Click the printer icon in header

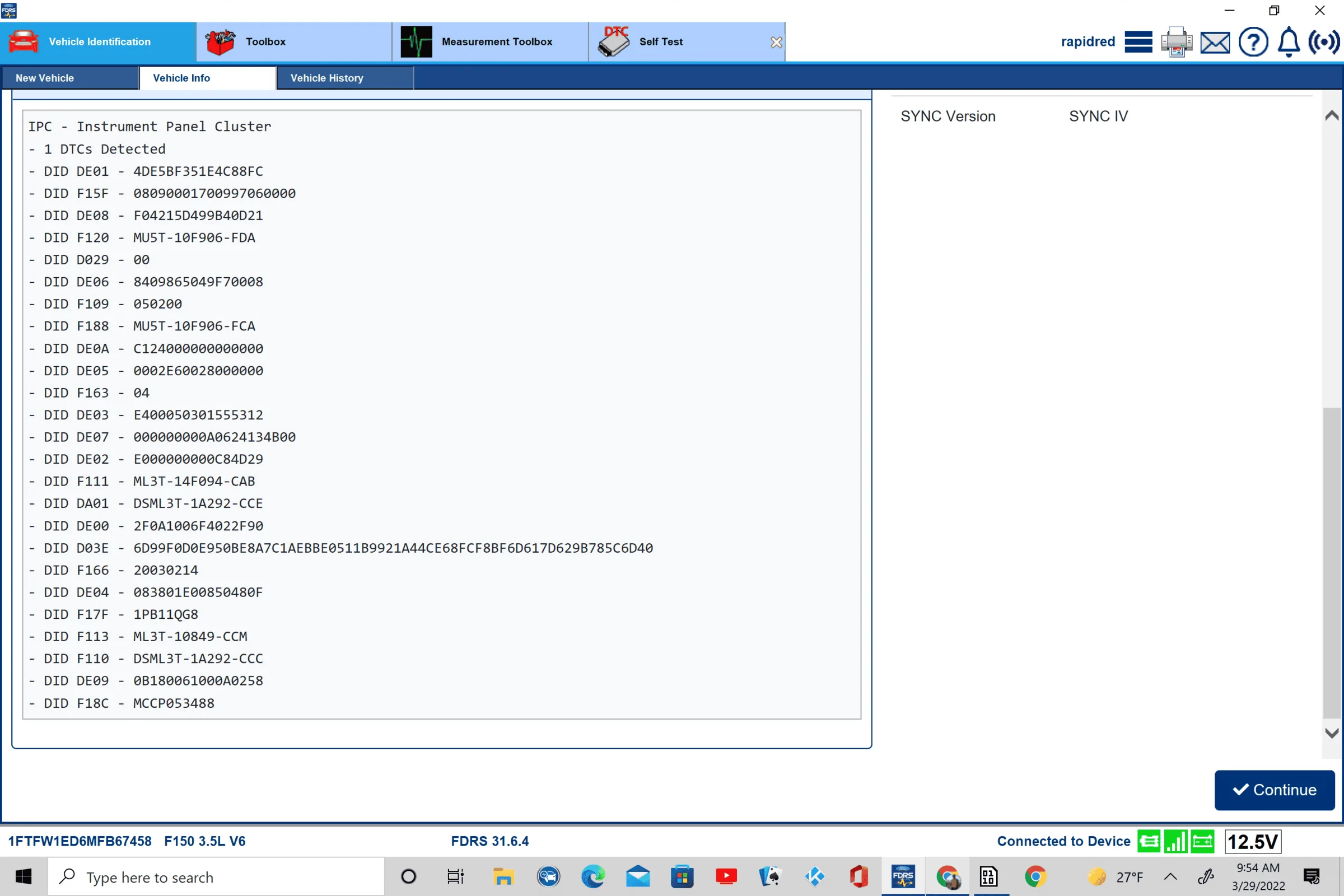point(1176,41)
